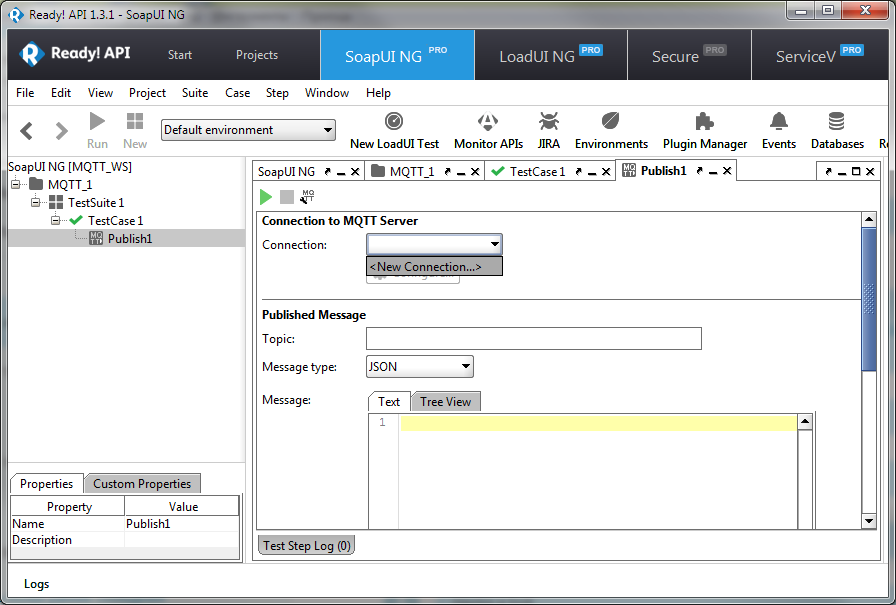Image resolution: width=896 pixels, height=605 pixels.
Task: Open the View menu
Action: coord(100,93)
